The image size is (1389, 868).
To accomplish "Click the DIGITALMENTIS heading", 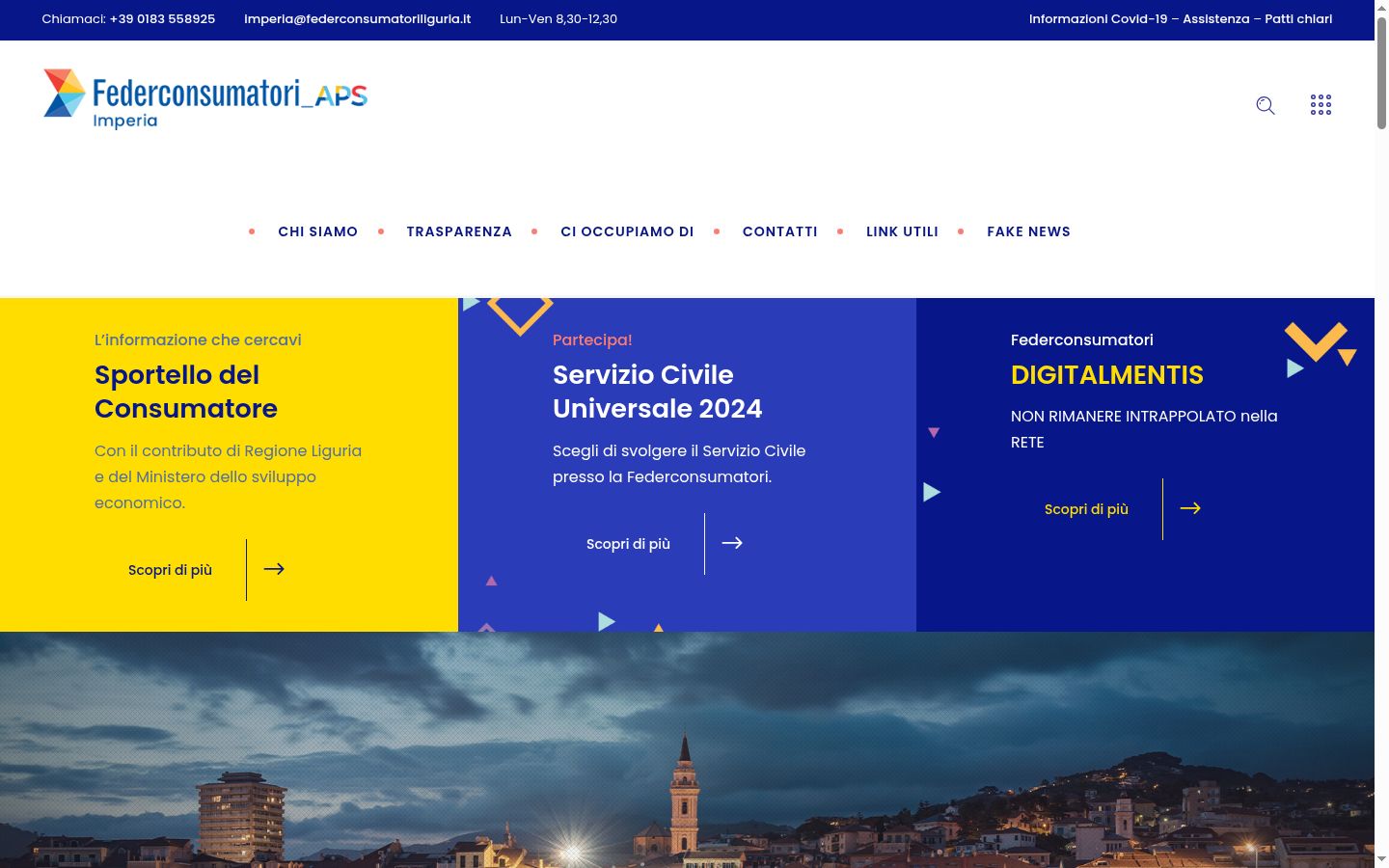I will 1107,375.
